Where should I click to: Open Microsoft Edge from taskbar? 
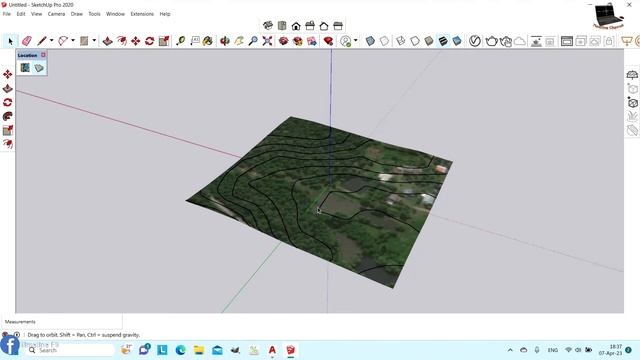[x=180, y=350]
